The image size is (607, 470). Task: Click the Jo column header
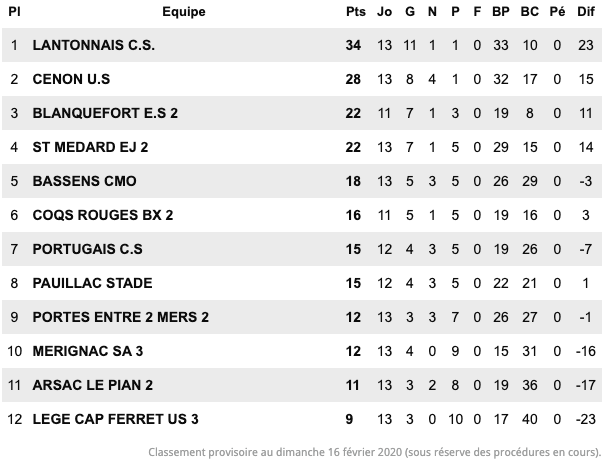[384, 12]
